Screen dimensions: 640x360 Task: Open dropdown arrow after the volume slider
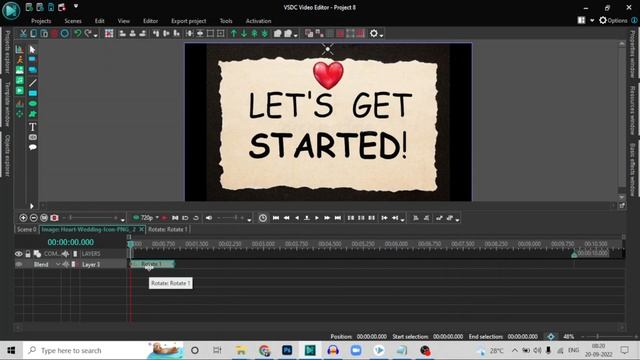pos(249,220)
